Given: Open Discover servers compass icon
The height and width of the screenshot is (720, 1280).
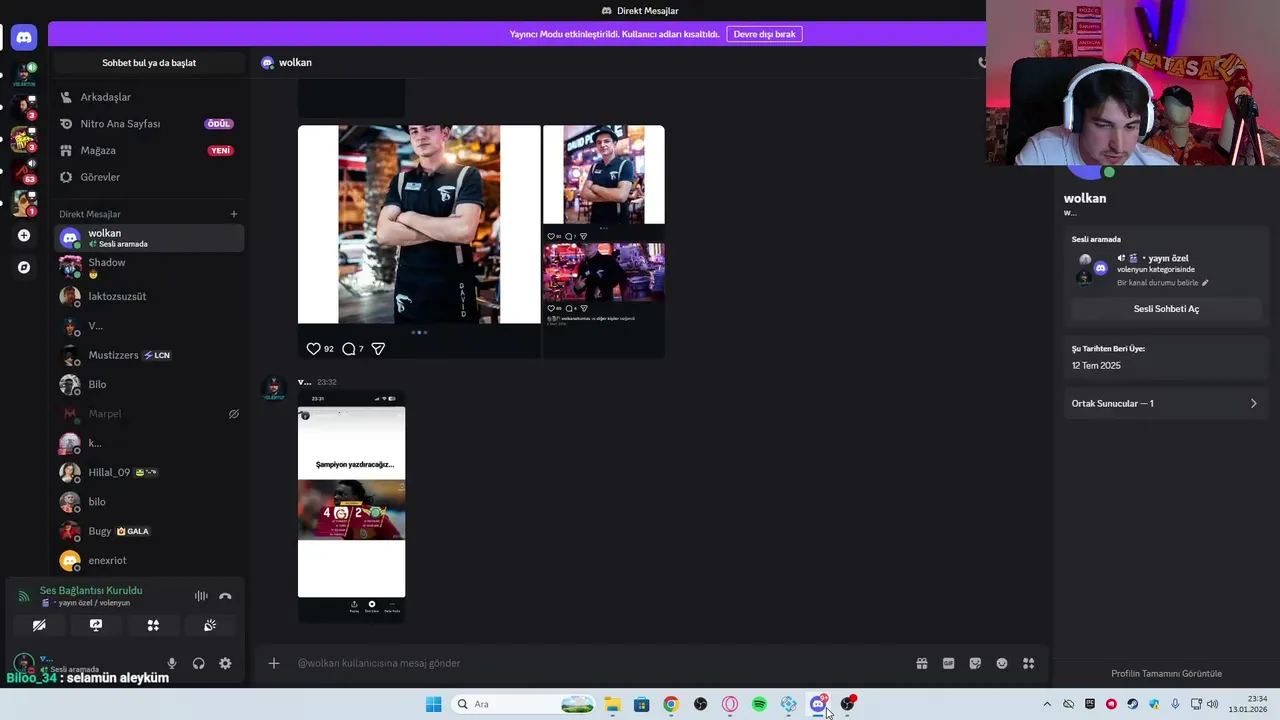Looking at the screenshot, I should (x=24, y=268).
